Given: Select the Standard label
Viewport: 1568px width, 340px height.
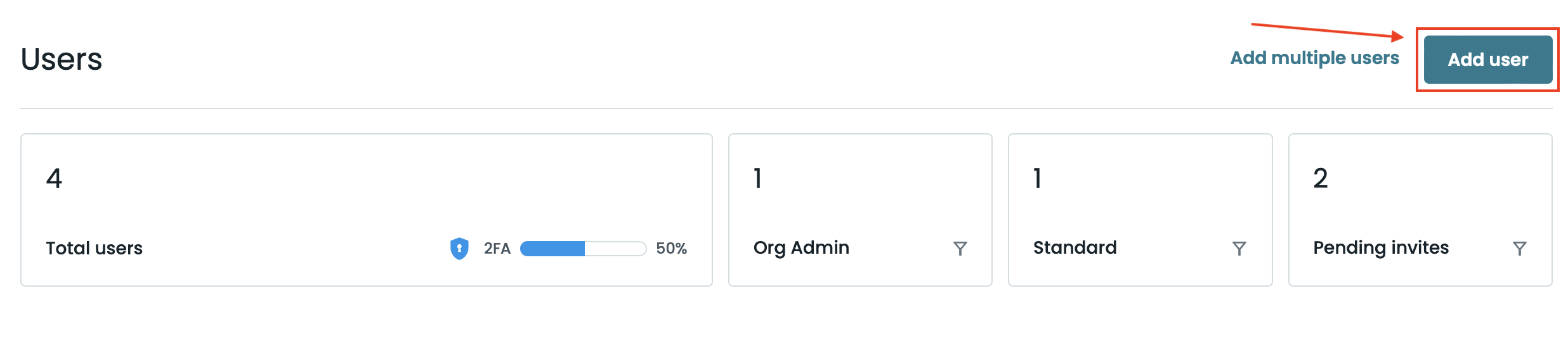Looking at the screenshot, I should point(1075,247).
